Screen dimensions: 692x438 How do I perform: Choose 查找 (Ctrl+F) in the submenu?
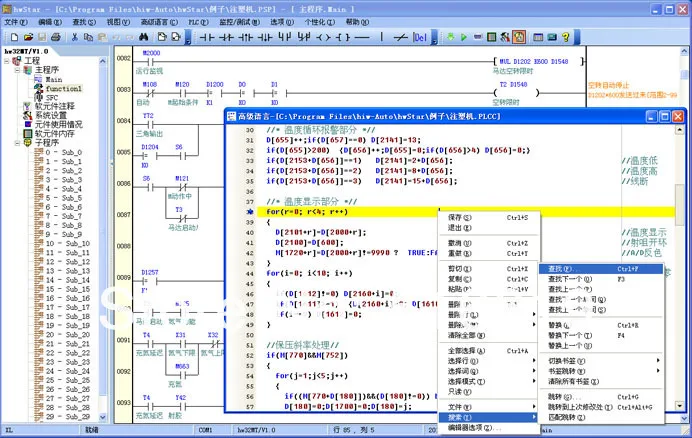click(601, 269)
